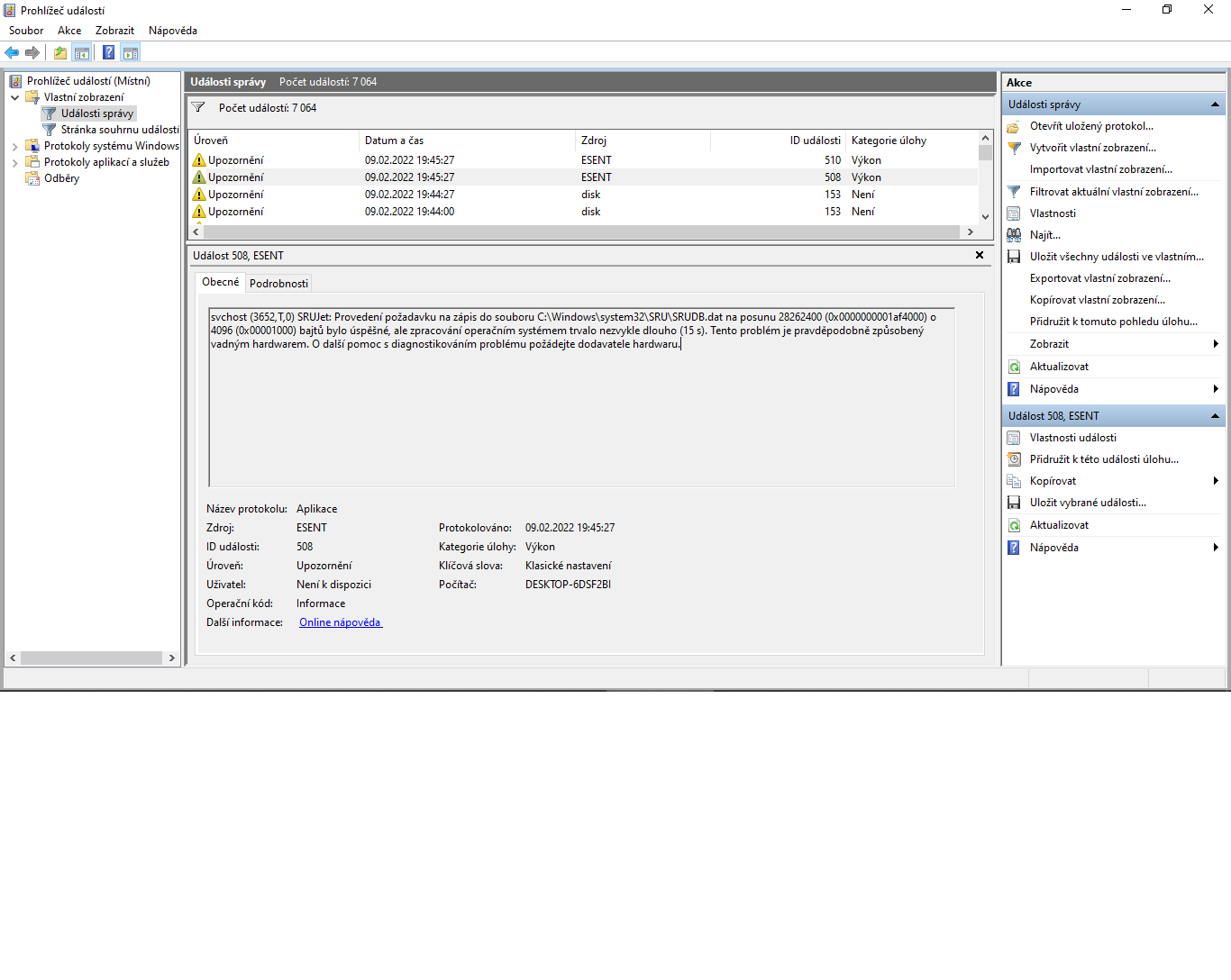Screen dimensions: 1231x980
Task: Sort events by the Úroveň column header
Action: point(273,141)
